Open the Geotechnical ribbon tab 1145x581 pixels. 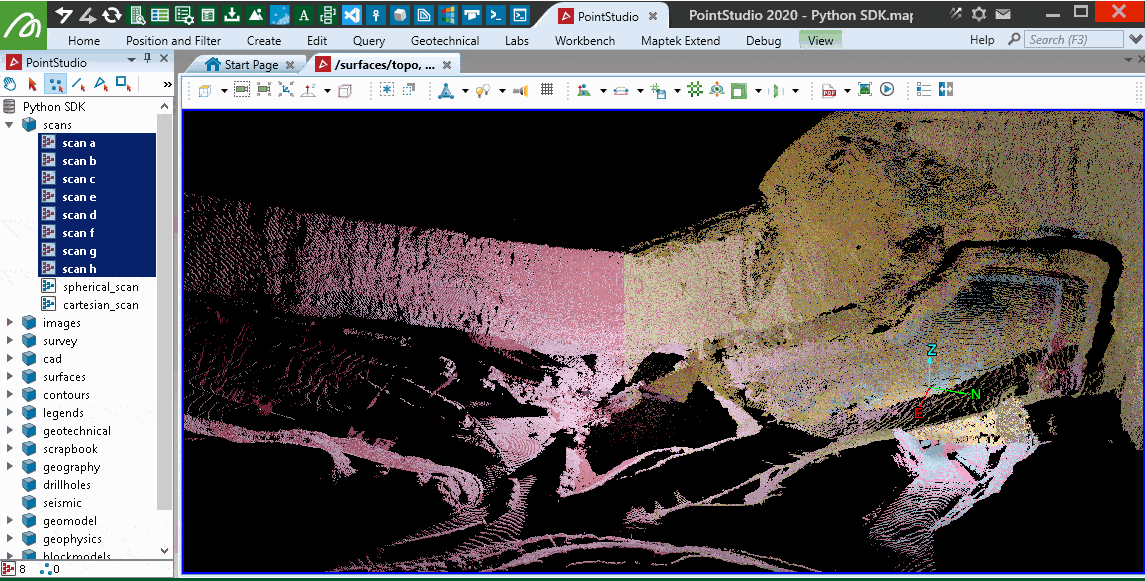pyautogui.click(x=445, y=40)
